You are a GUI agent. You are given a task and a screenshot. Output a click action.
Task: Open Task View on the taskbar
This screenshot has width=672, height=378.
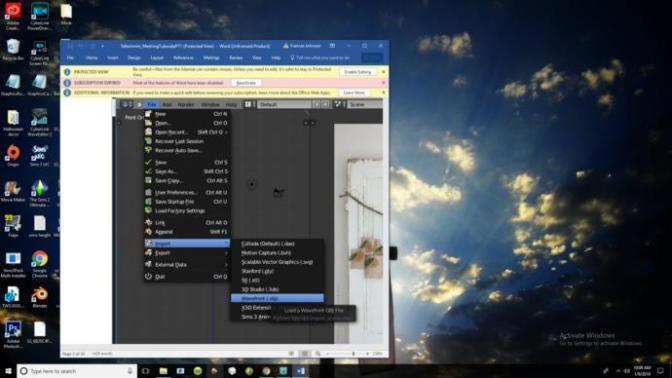click(x=146, y=371)
